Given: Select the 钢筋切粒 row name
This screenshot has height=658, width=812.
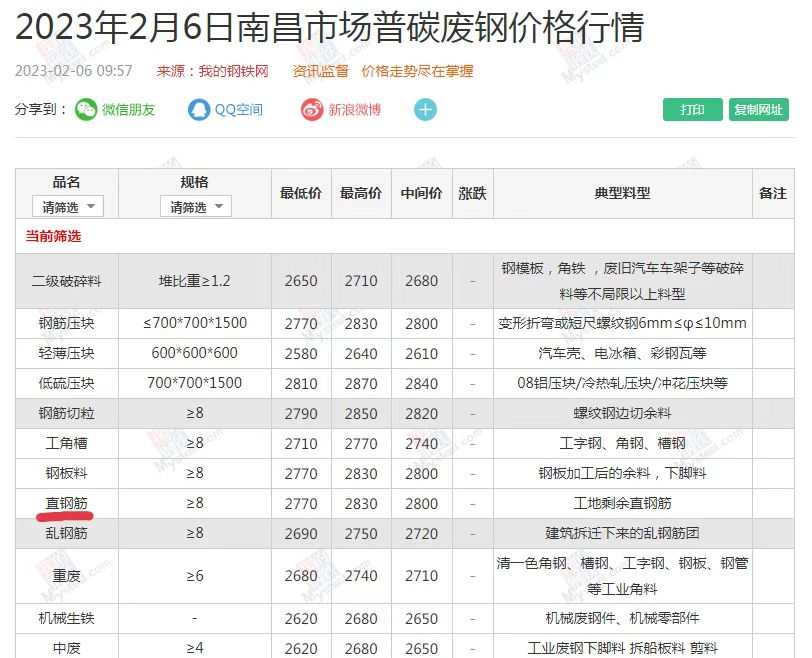Looking at the screenshot, I should (67, 414).
